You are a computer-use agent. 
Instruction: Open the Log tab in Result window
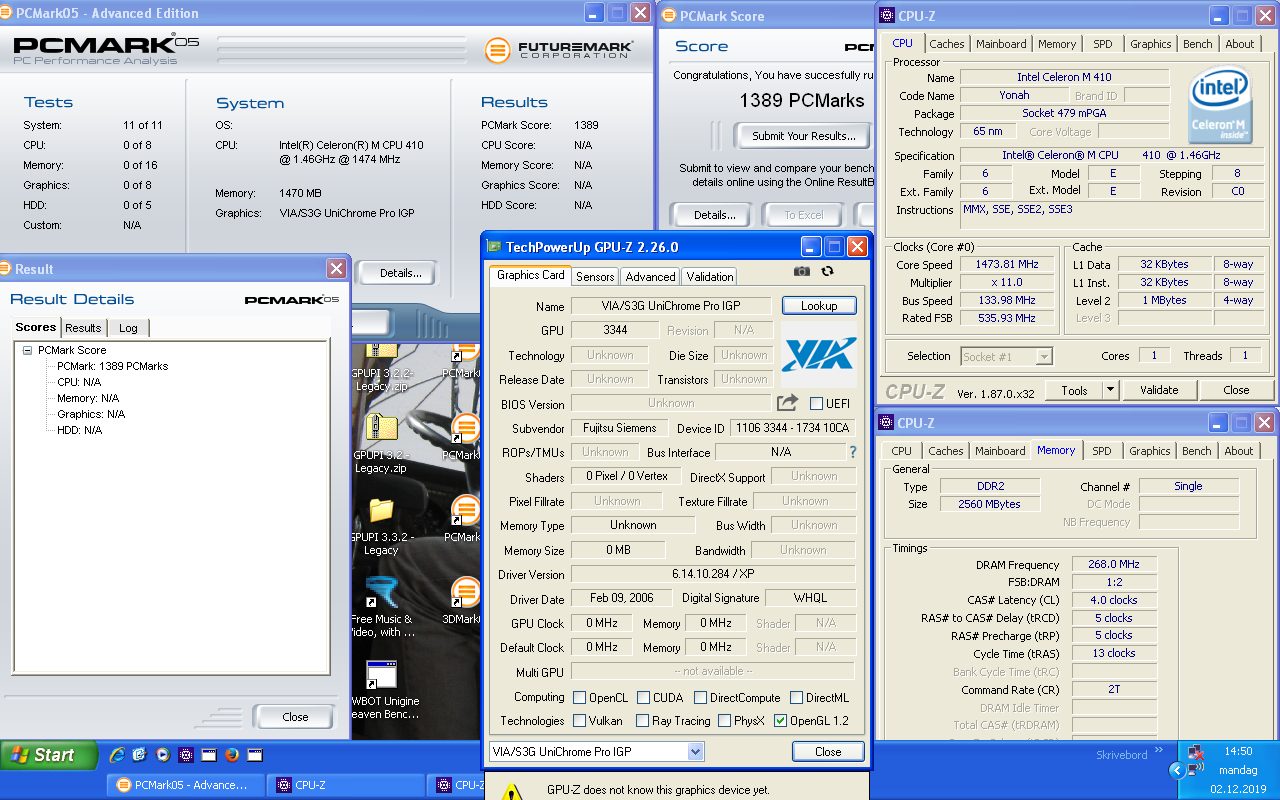tap(129, 327)
